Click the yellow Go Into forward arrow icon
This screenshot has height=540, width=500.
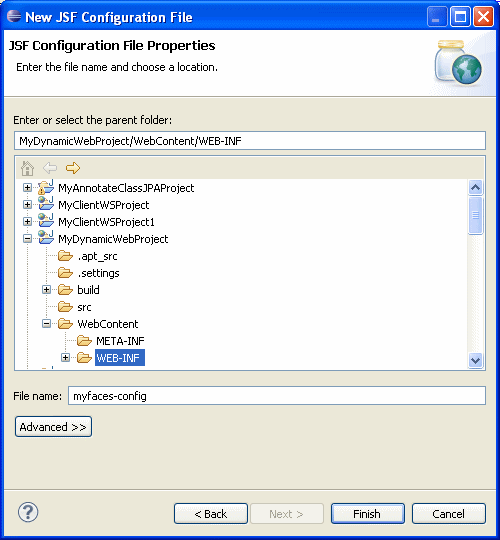(x=73, y=168)
